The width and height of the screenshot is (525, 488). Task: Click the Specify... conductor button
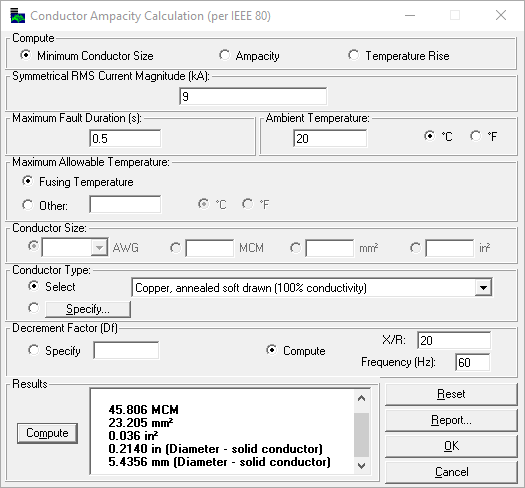pyautogui.click(x=88, y=309)
